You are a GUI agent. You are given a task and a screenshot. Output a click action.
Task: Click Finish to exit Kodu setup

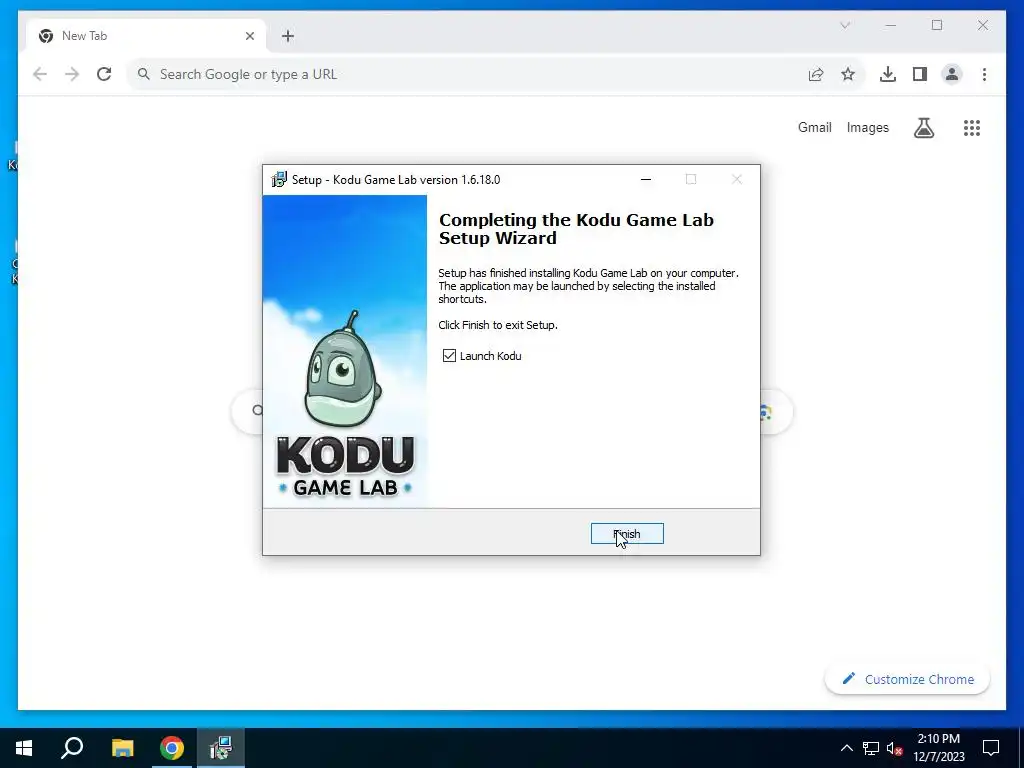coord(627,534)
